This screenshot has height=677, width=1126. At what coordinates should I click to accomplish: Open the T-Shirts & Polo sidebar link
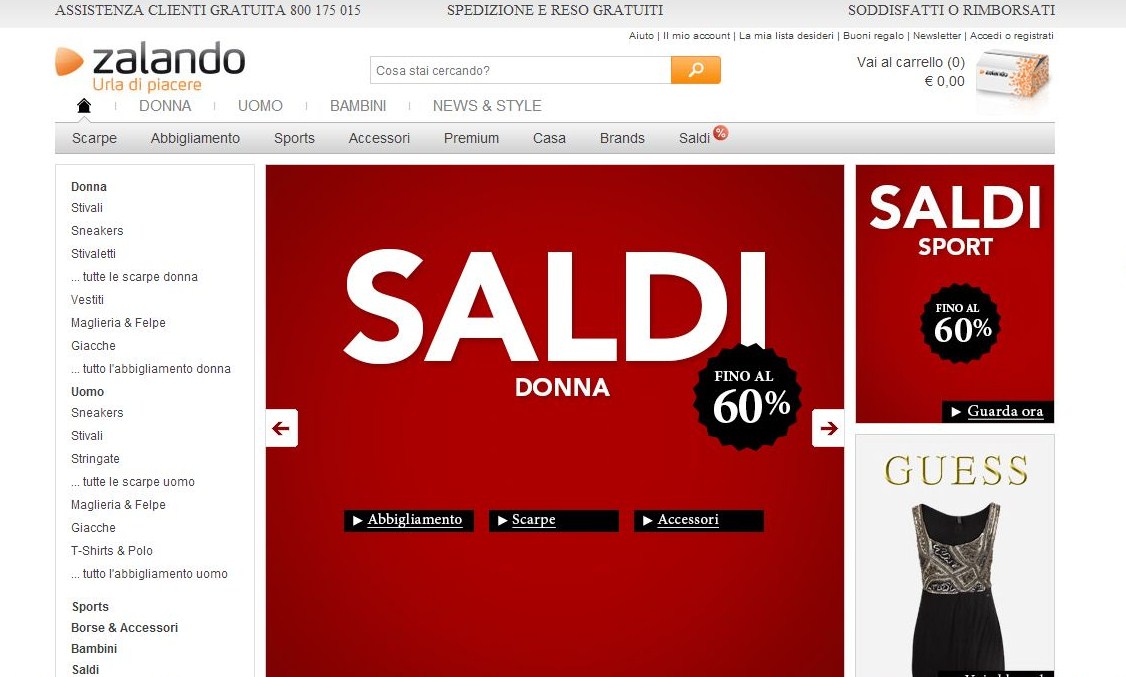tap(111, 551)
